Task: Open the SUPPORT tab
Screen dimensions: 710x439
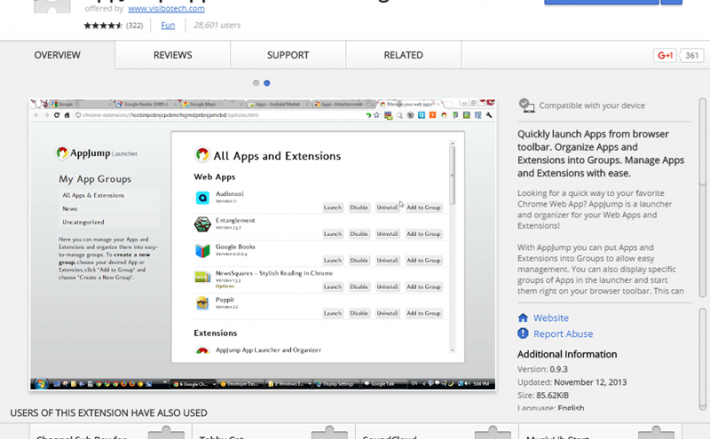Action: (x=288, y=55)
